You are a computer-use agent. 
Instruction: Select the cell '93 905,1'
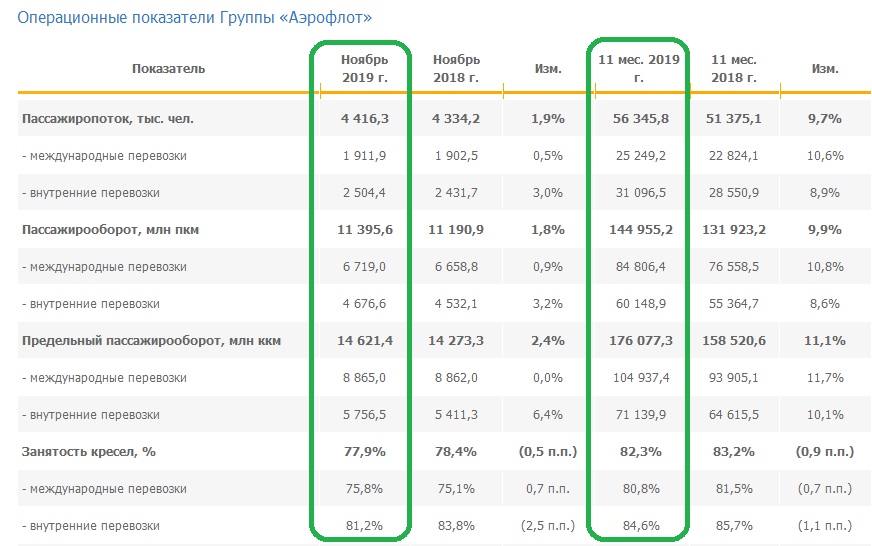point(734,378)
